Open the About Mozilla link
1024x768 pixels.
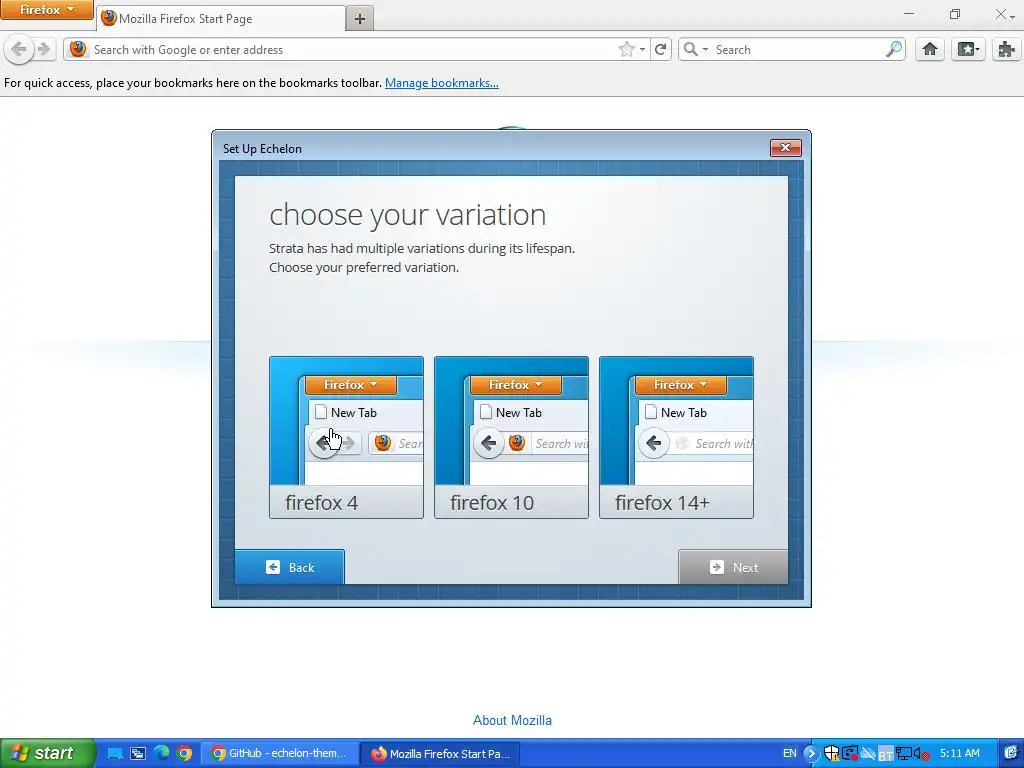512,720
